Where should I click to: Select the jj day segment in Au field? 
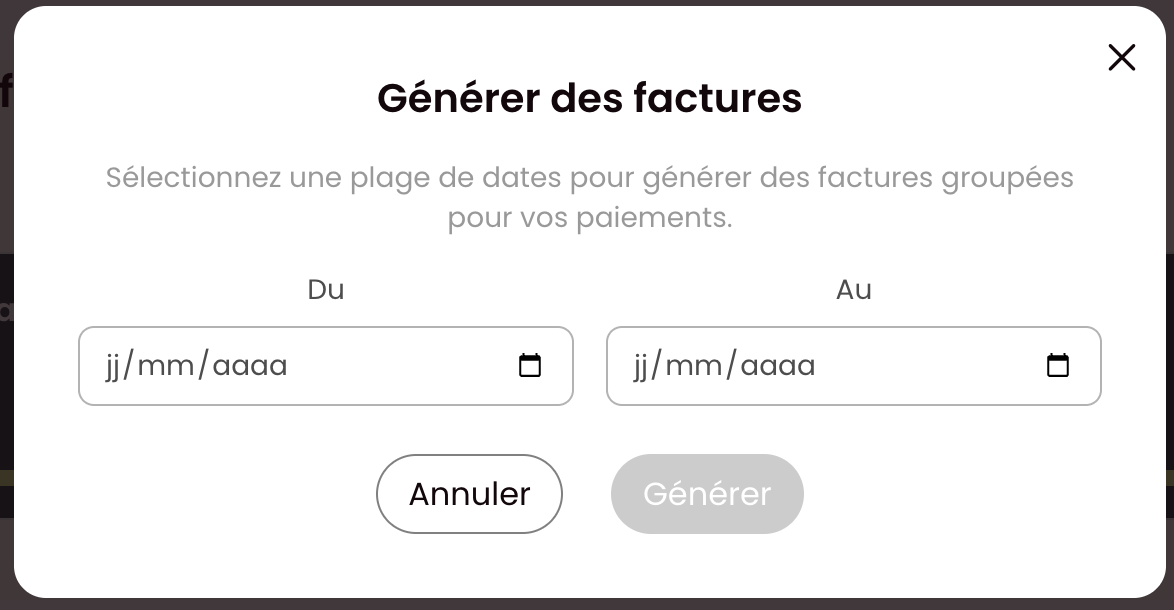click(x=641, y=366)
